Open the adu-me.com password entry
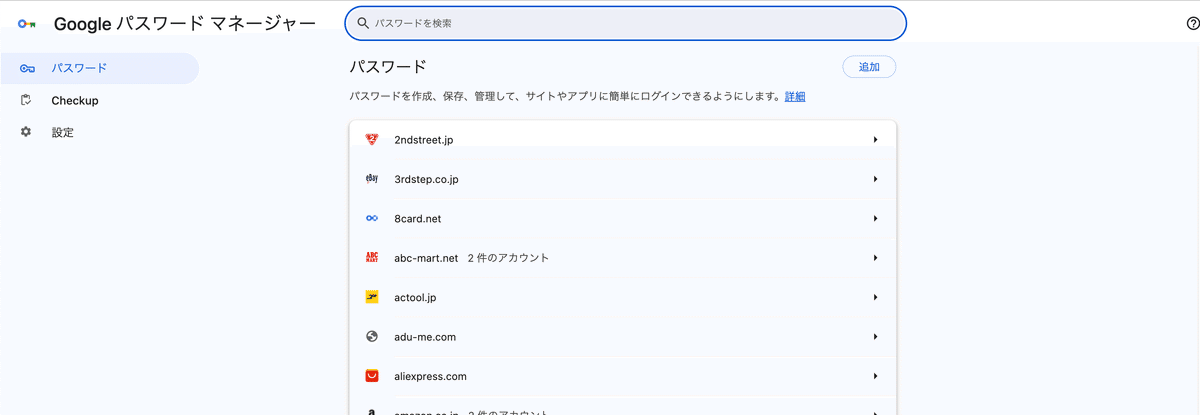Viewport: 1200px width, 415px height. click(x=622, y=337)
